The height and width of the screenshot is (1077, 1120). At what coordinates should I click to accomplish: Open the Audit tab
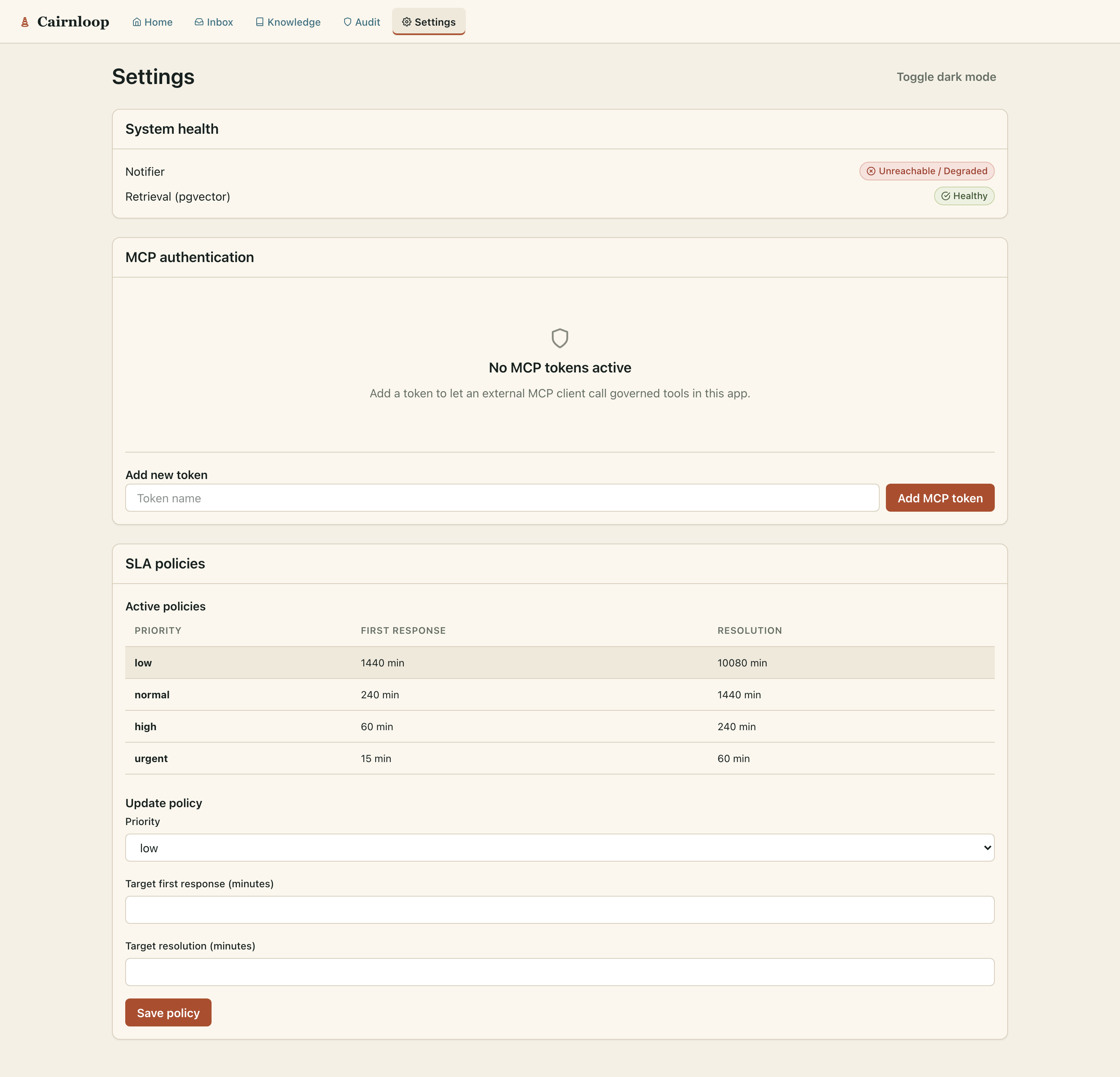click(x=362, y=22)
